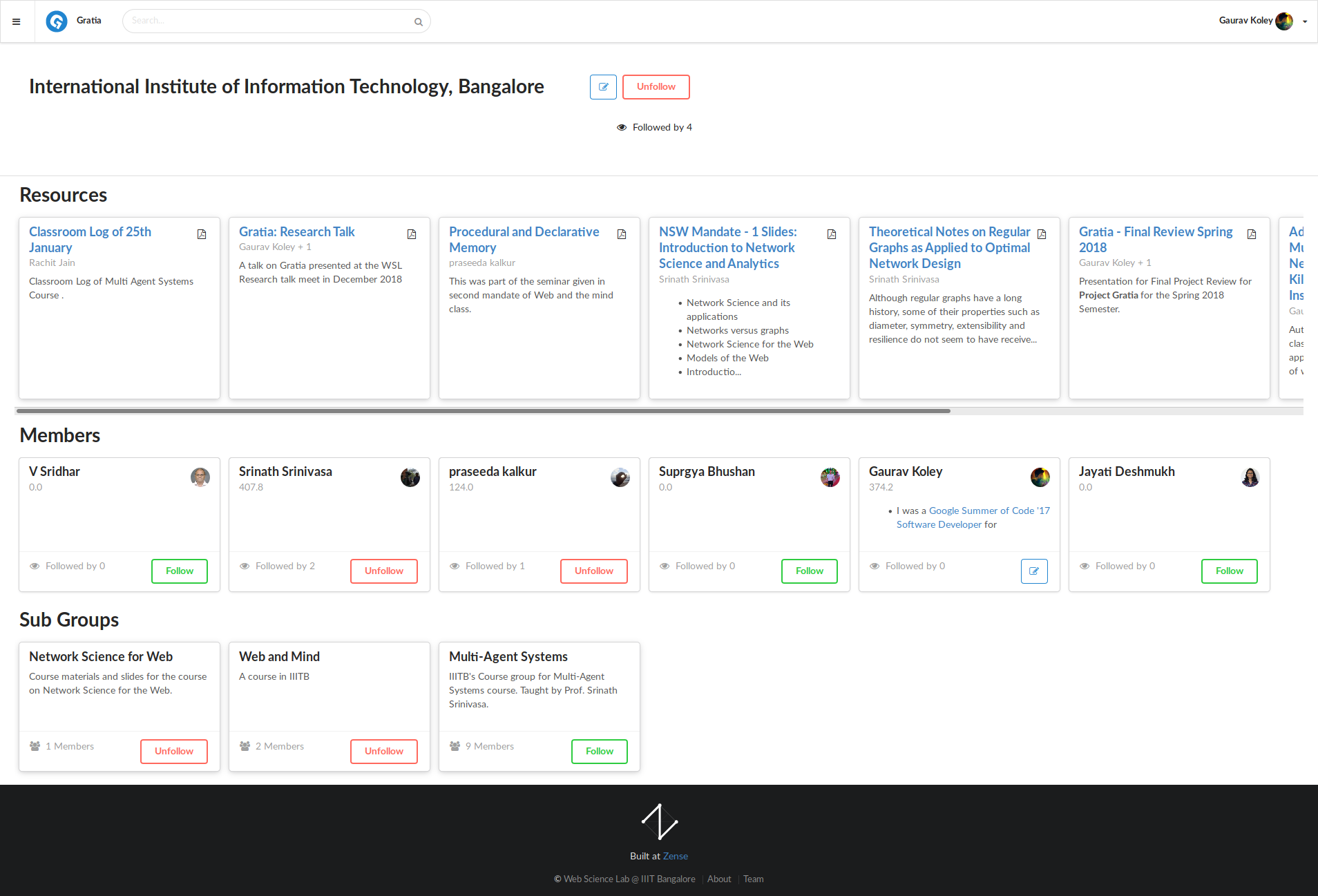Click the PDF icon on Theoretical Notes card

point(1042,234)
